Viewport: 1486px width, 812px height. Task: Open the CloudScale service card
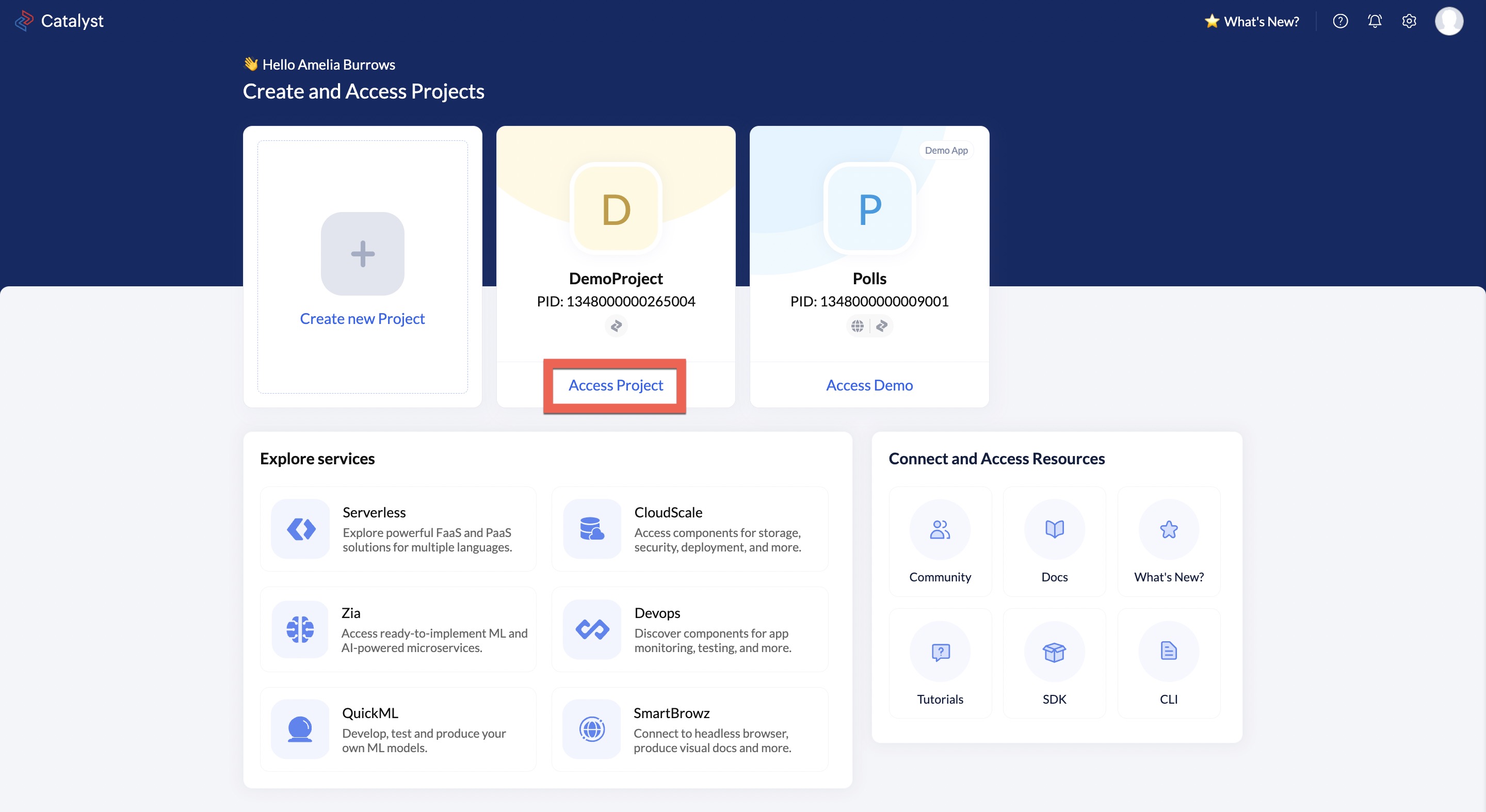689,529
